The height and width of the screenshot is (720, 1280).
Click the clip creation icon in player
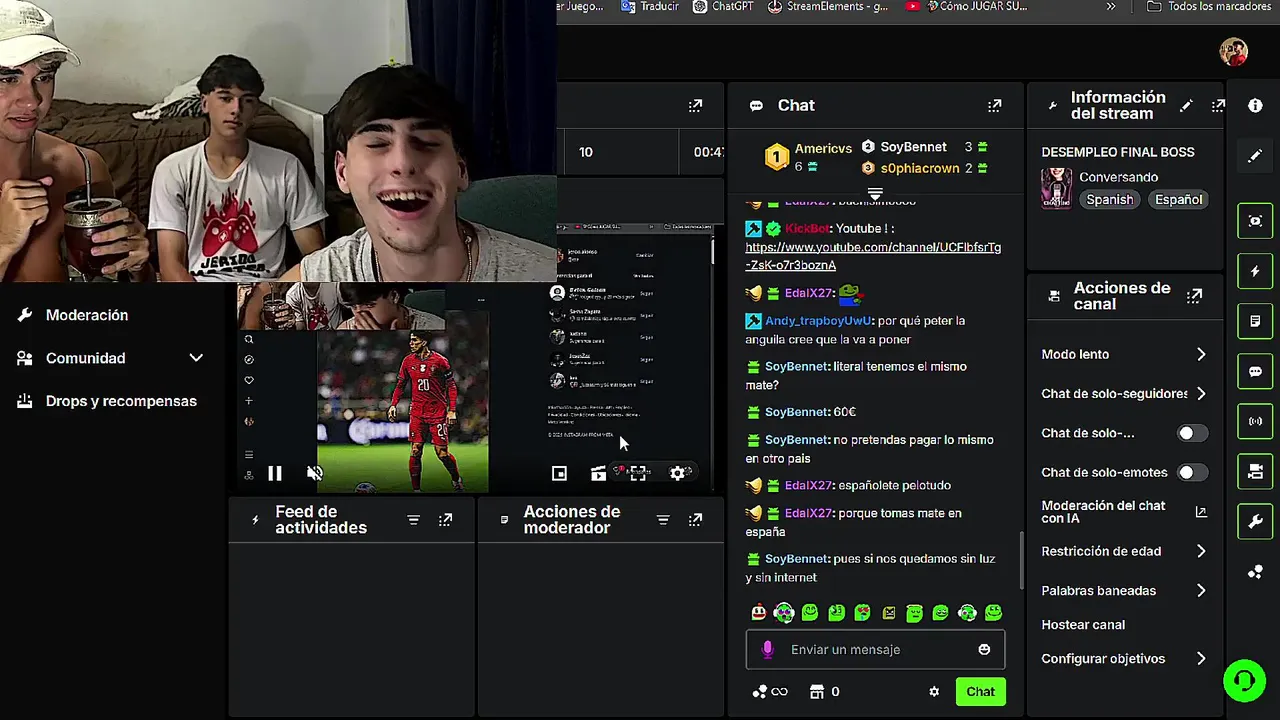pos(598,474)
